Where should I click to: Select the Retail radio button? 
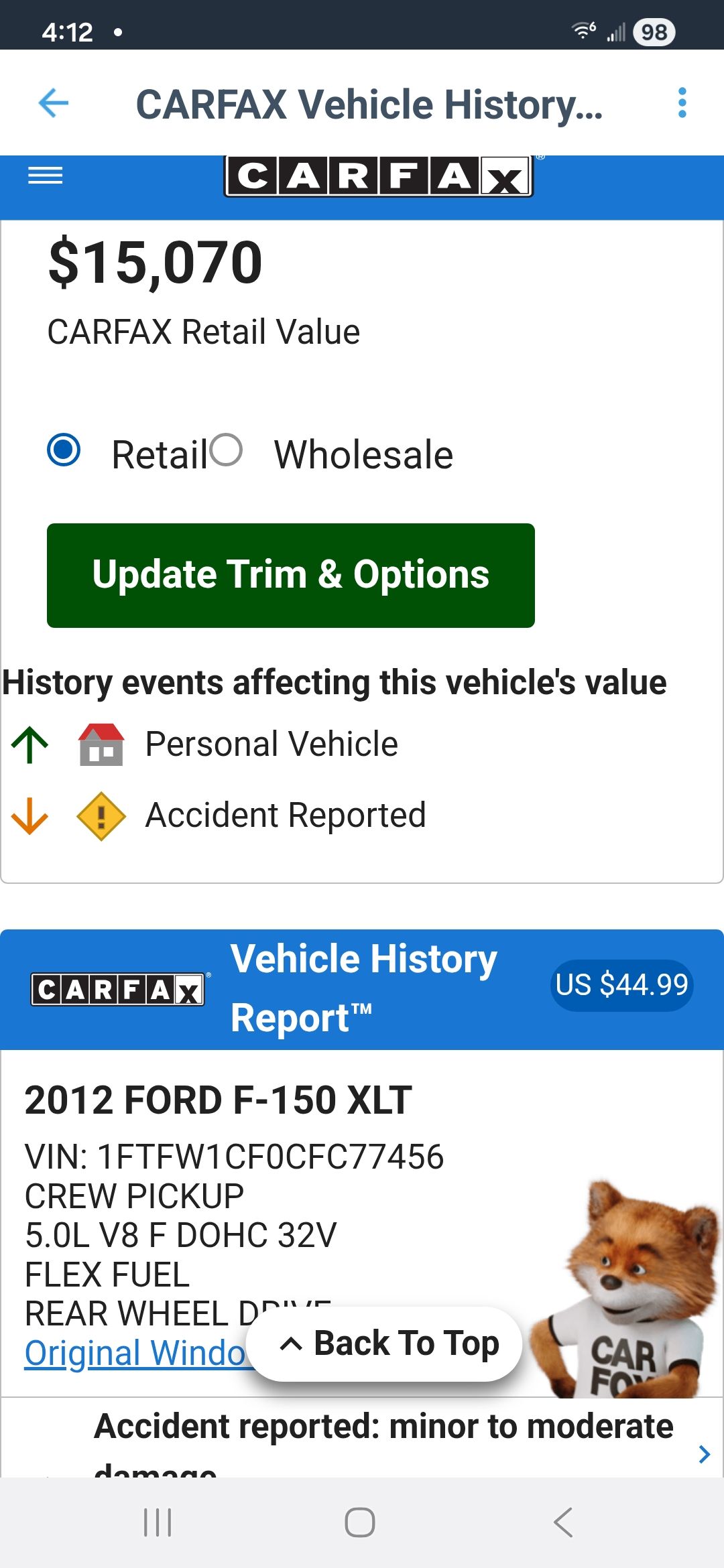(x=64, y=450)
